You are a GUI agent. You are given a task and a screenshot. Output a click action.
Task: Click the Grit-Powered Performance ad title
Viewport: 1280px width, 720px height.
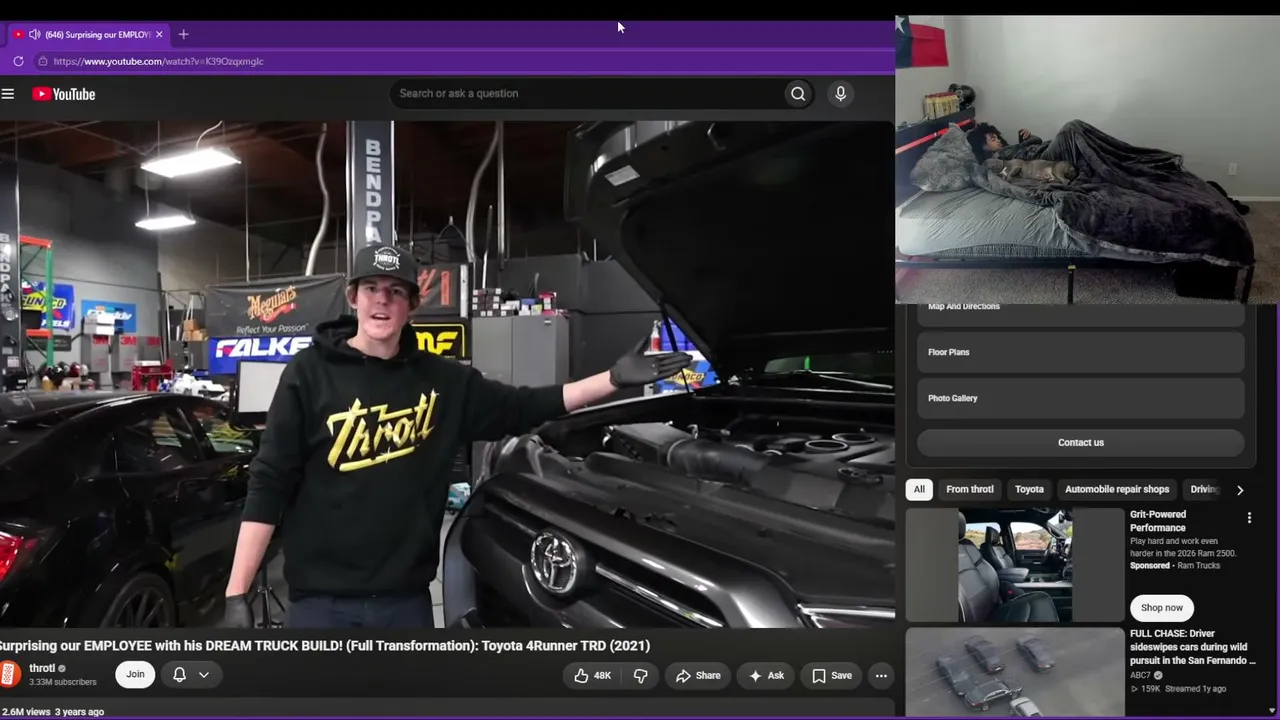(x=1158, y=521)
